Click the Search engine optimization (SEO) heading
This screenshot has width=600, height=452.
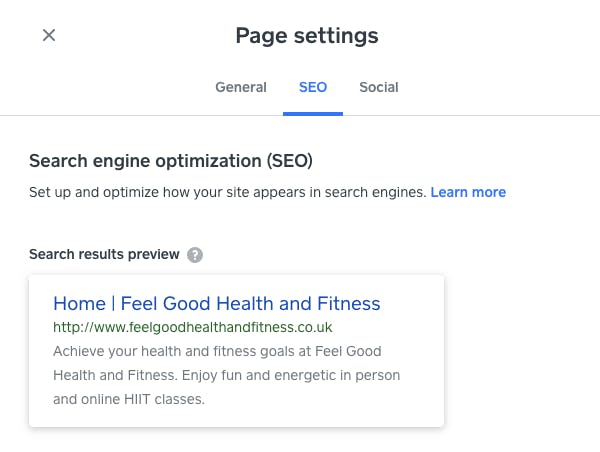point(171,161)
